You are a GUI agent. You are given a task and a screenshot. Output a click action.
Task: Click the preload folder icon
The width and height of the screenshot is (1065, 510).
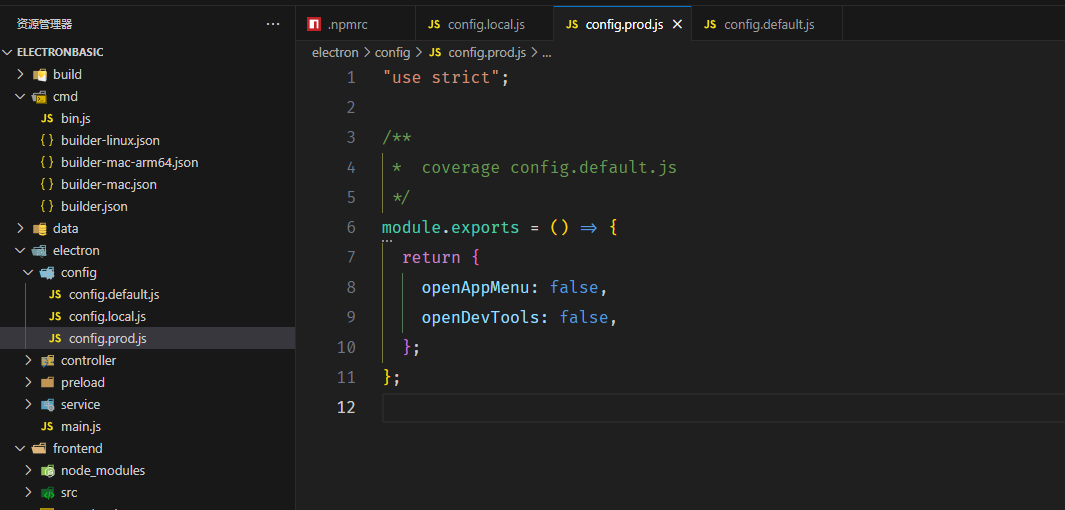pos(47,382)
